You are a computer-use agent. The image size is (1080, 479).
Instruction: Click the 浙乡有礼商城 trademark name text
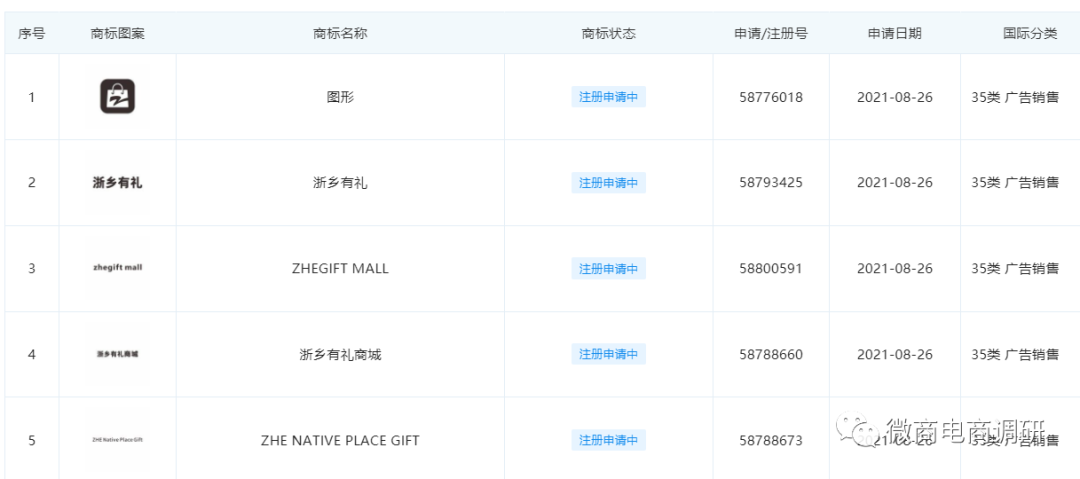340,355
